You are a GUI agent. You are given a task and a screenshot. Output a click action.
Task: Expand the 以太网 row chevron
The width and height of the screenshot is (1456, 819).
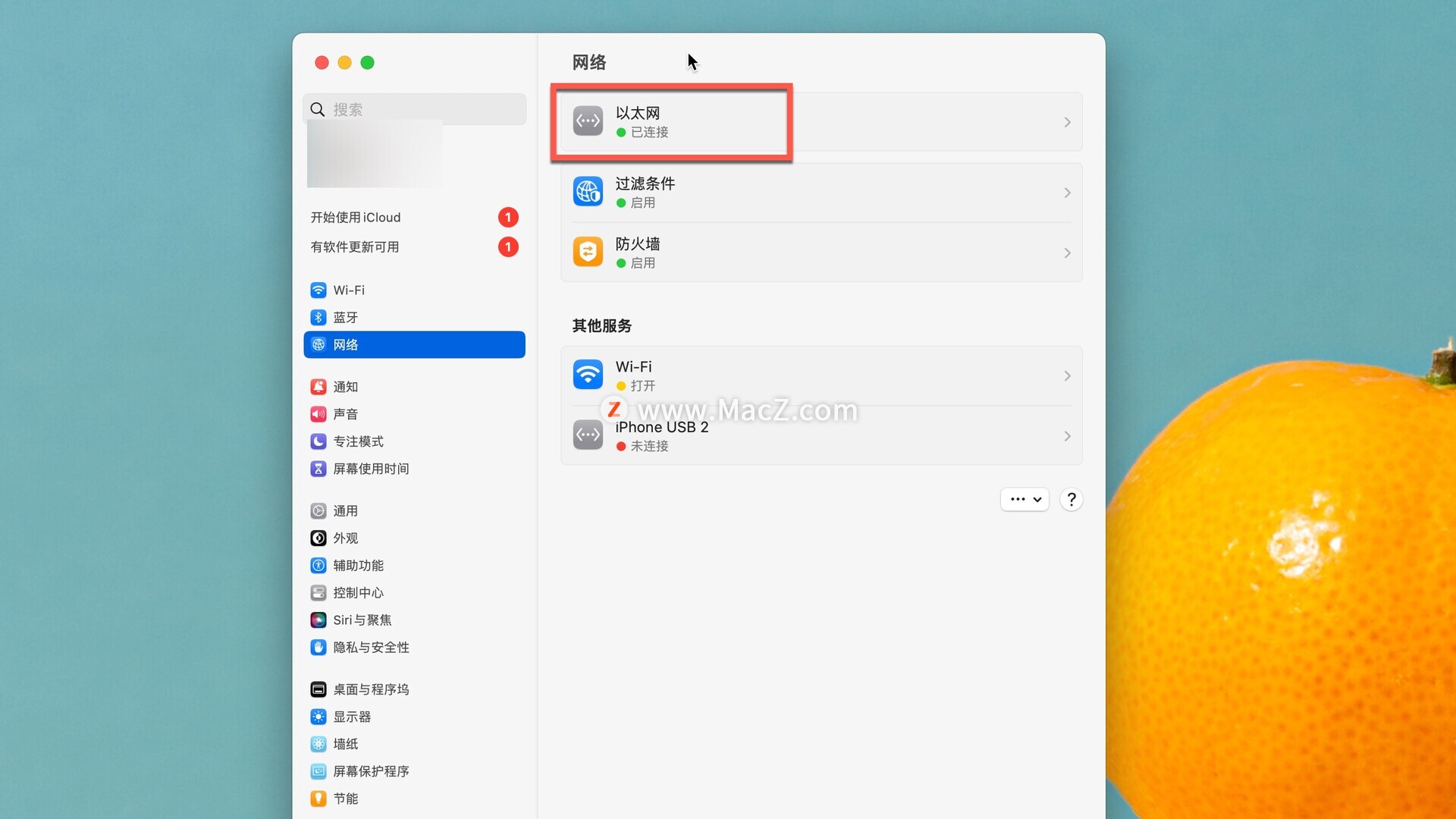point(1067,122)
